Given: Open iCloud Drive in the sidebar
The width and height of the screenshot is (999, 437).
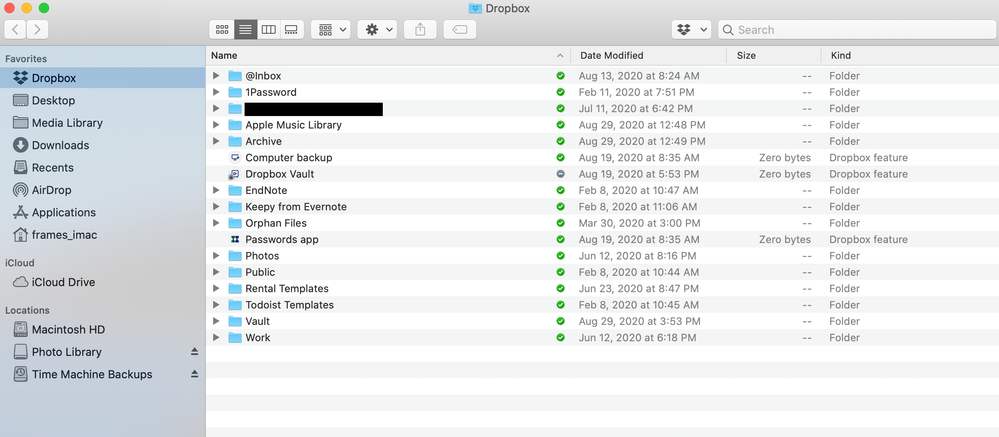Looking at the screenshot, I should pos(63,282).
